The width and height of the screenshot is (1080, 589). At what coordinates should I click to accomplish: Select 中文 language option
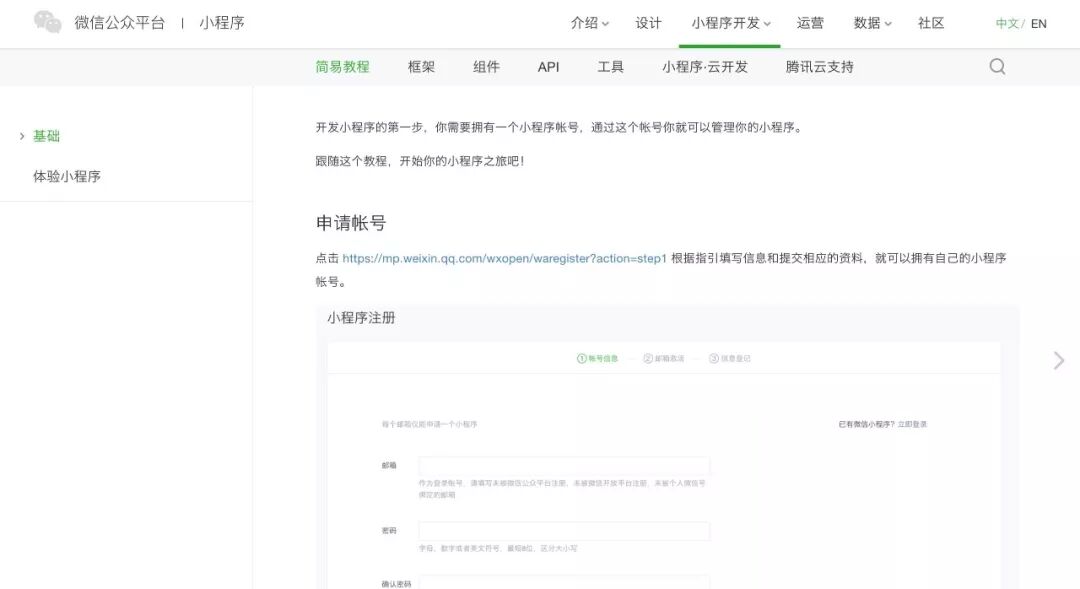[1007, 23]
